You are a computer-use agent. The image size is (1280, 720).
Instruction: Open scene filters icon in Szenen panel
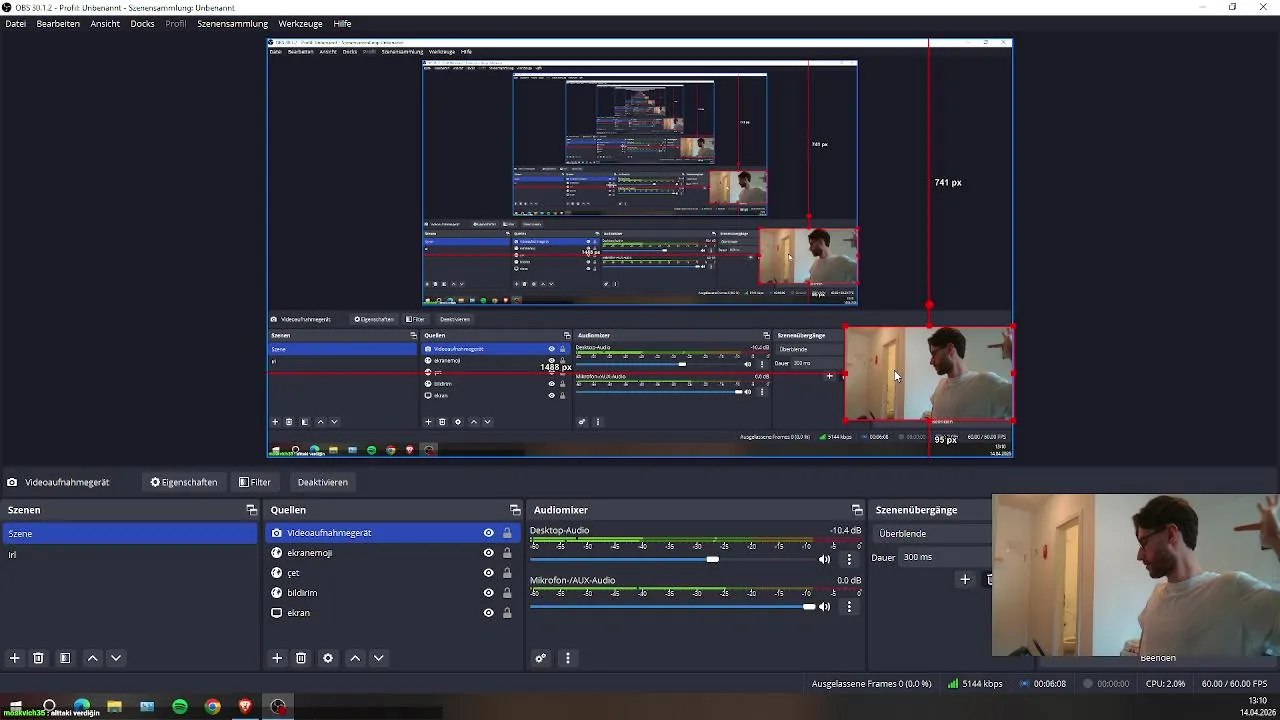pos(65,658)
